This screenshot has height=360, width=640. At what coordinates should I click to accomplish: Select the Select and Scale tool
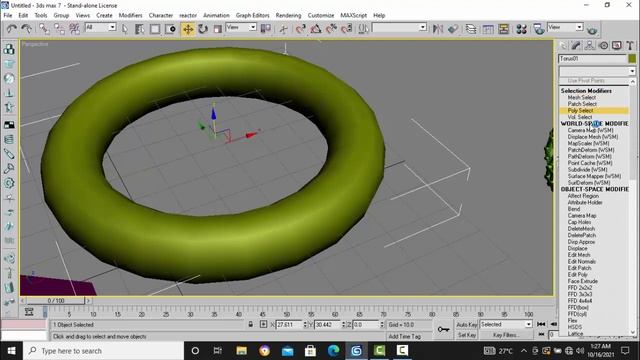[218, 29]
